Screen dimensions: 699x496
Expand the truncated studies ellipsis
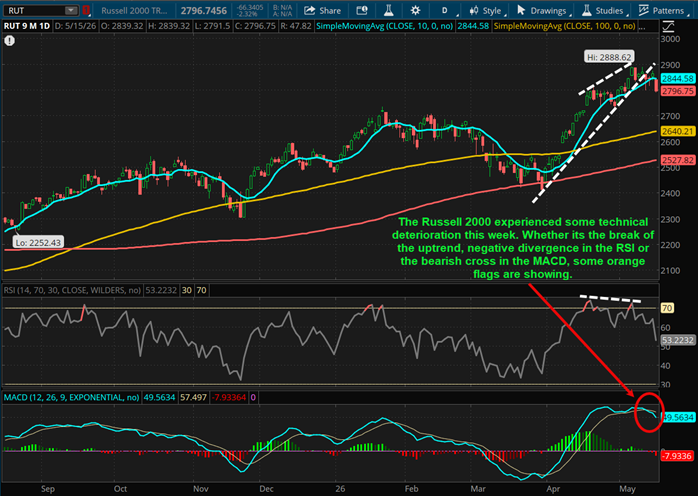coord(641,27)
